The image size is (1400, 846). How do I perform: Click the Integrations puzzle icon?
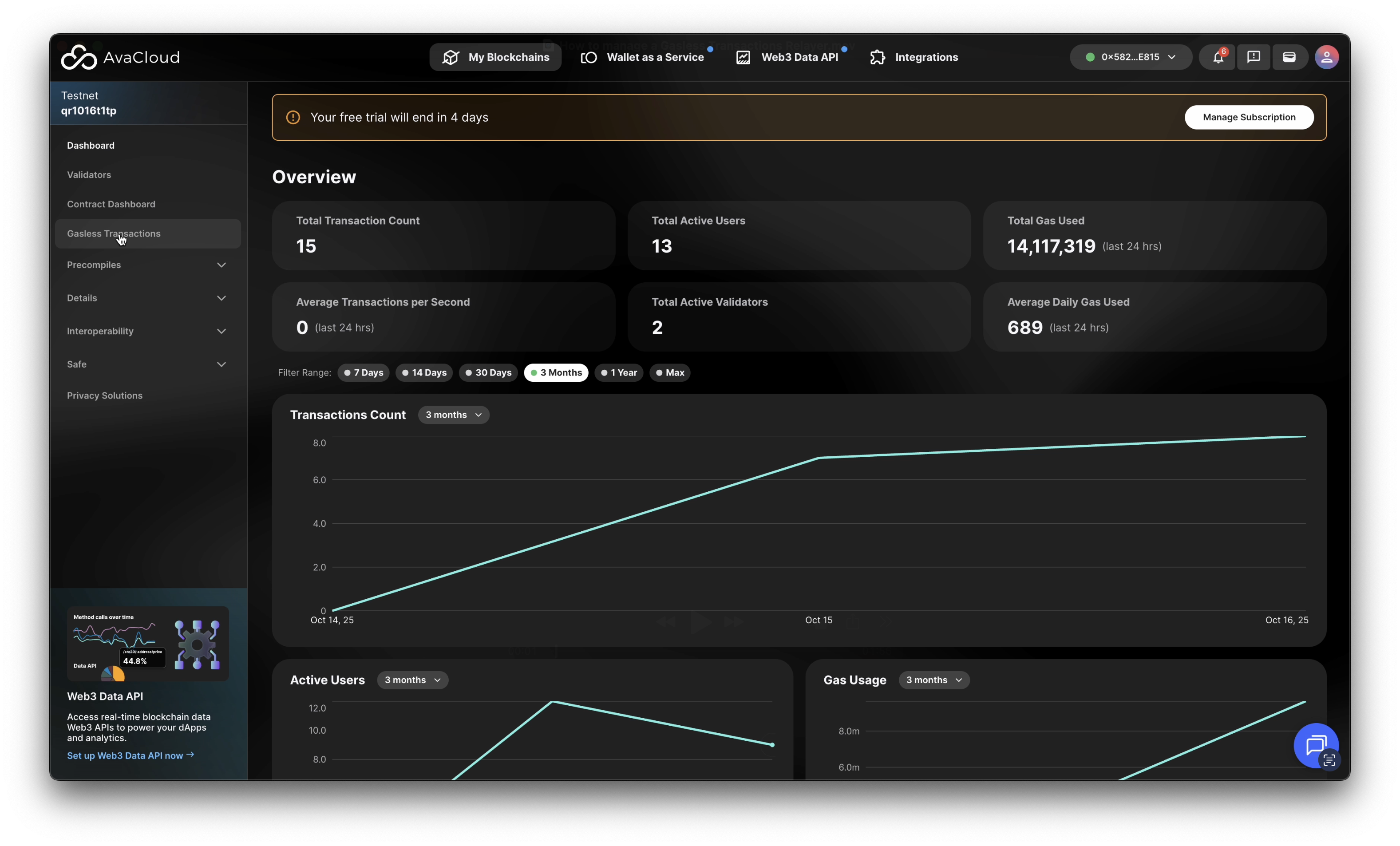877,57
